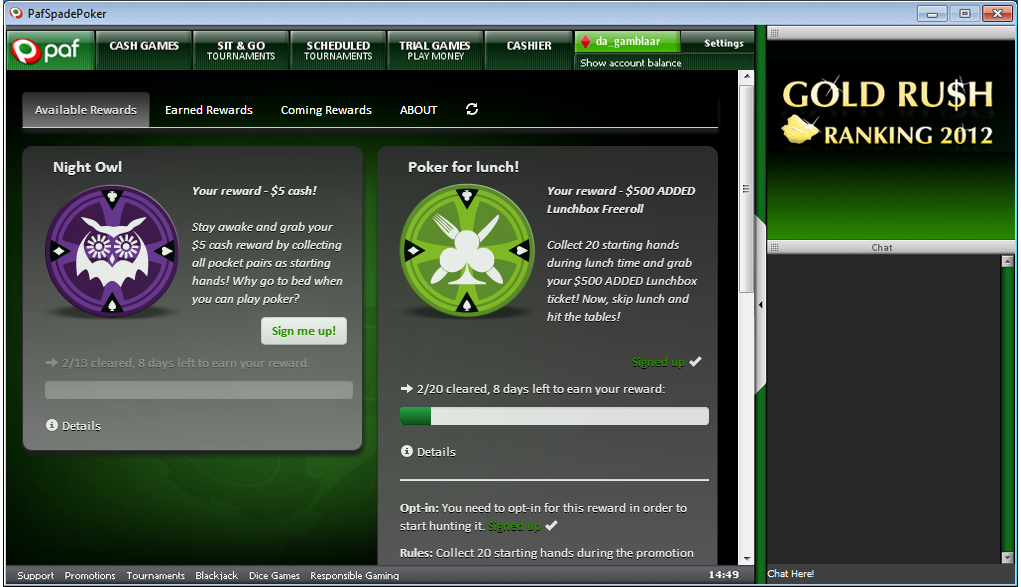Open the Blackjack link
The height and width of the screenshot is (587, 1021).
(216, 575)
